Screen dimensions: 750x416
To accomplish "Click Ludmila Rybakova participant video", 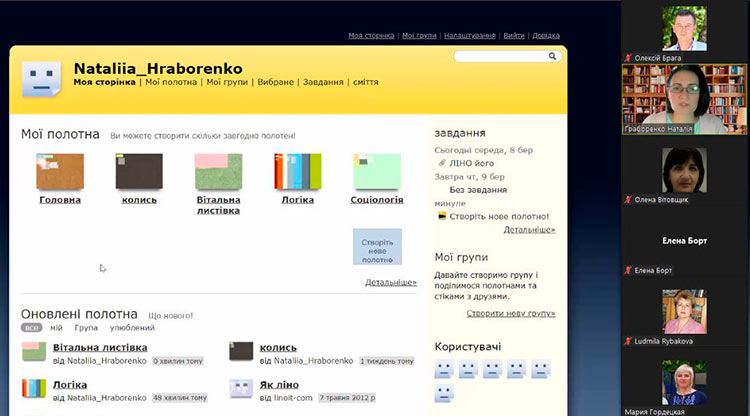I will [684, 311].
